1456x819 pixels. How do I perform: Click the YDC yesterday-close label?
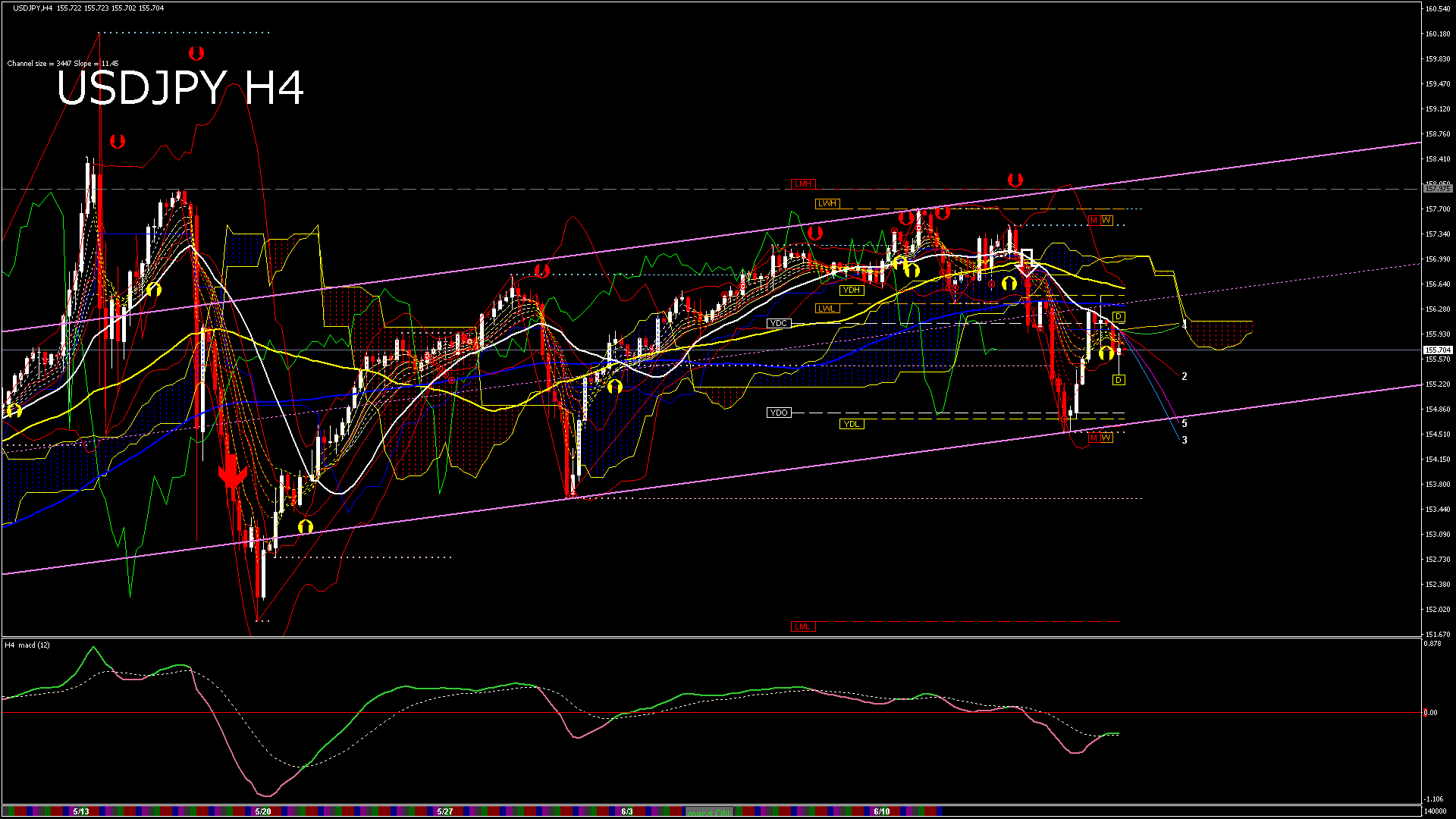point(780,323)
